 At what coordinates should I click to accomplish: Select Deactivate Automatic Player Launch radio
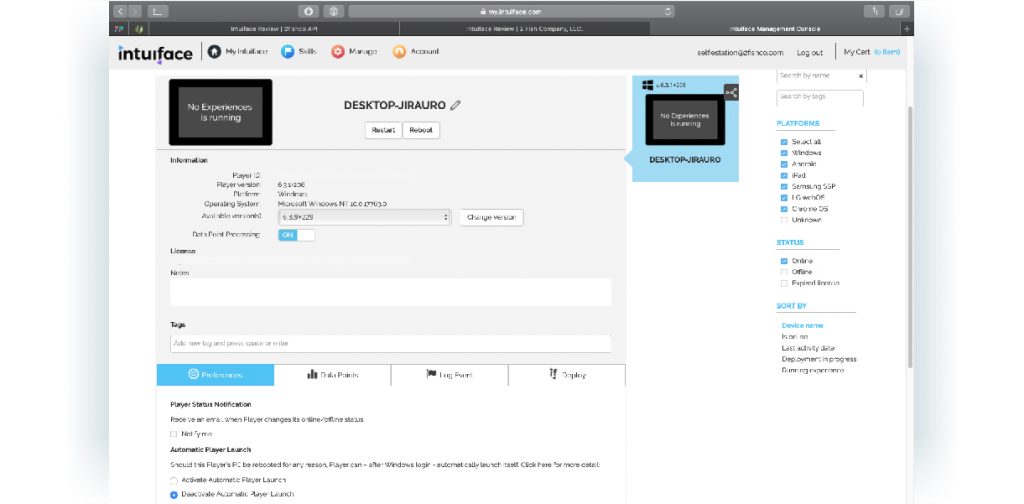coord(174,495)
